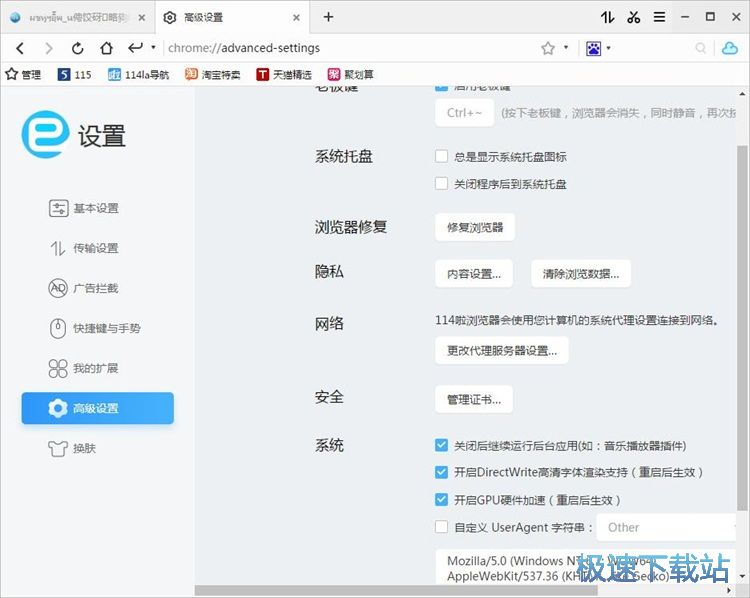Toggle close program to system tray
The width and height of the screenshot is (750, 598).
441,184
